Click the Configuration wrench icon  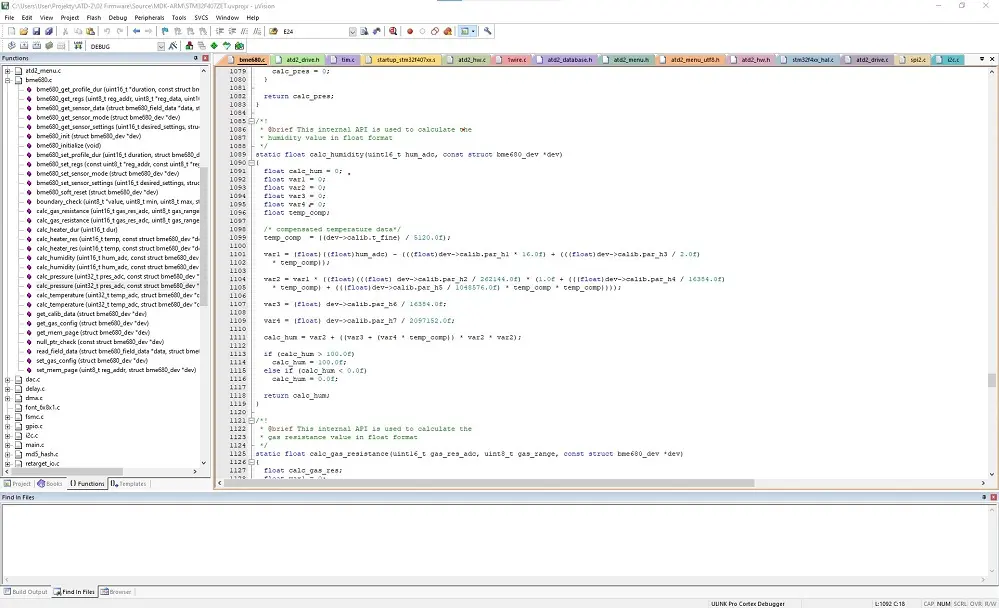click(488, 31)
